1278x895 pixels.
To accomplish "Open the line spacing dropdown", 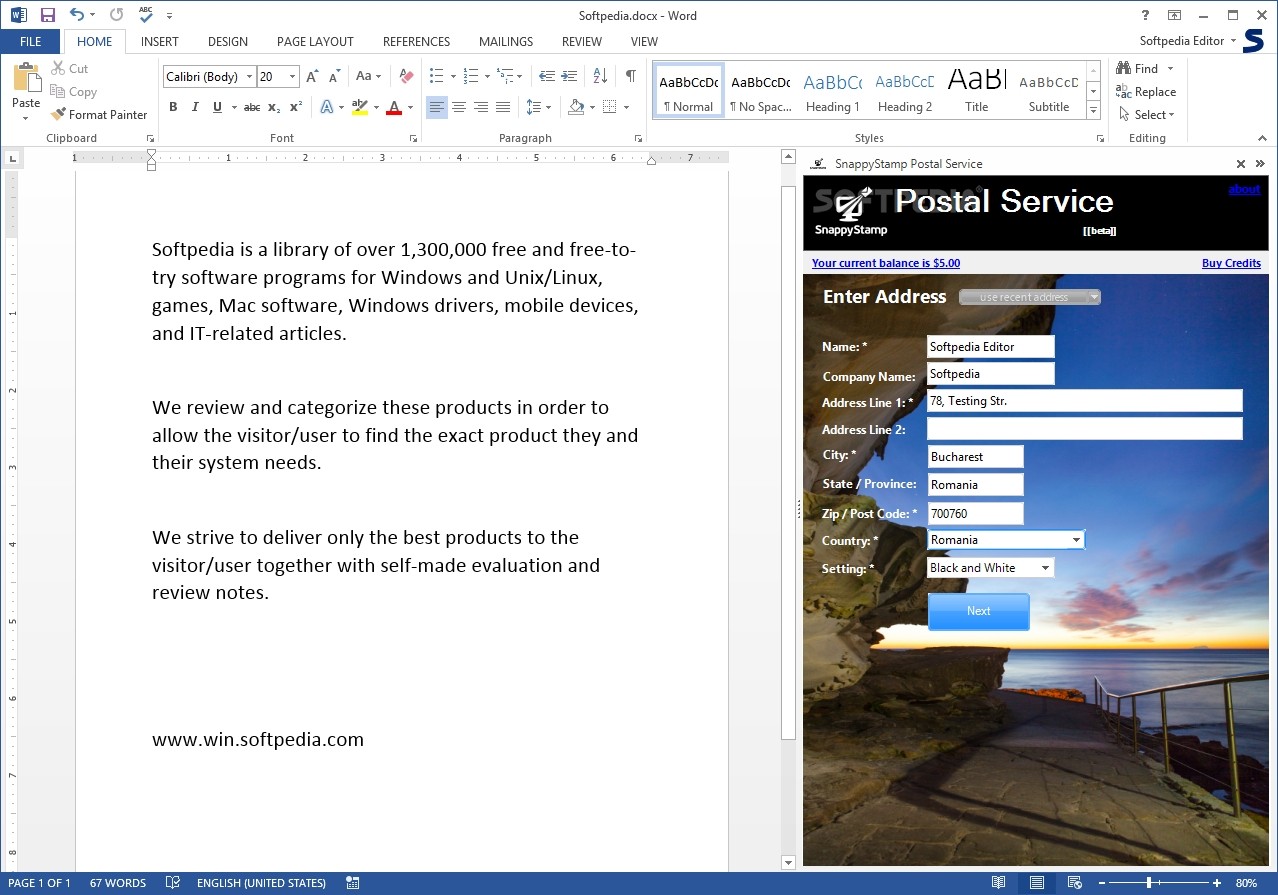I will click(539, 107).
